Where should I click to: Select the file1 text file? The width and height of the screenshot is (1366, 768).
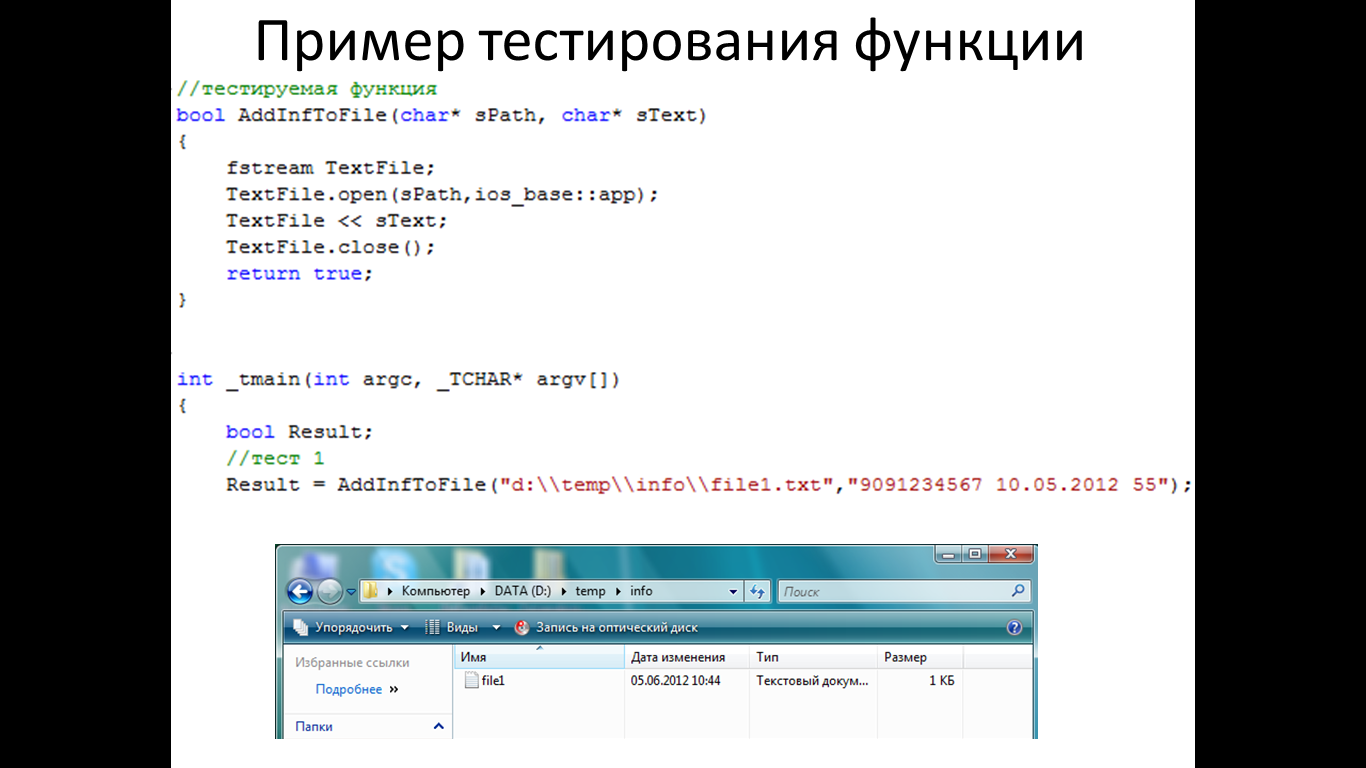click(x=485, y=680)
